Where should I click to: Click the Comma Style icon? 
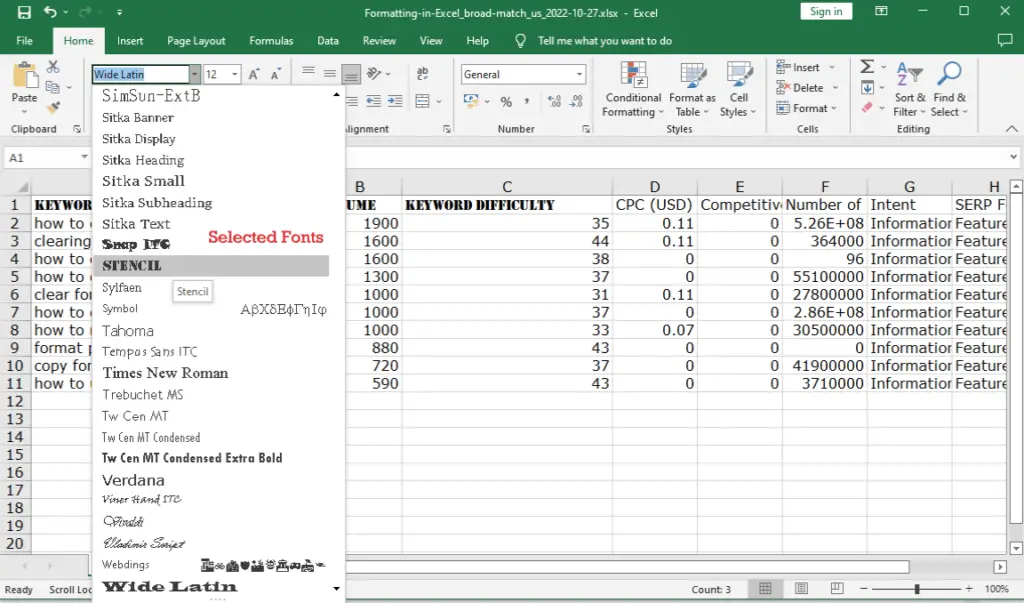pos(528,102)
